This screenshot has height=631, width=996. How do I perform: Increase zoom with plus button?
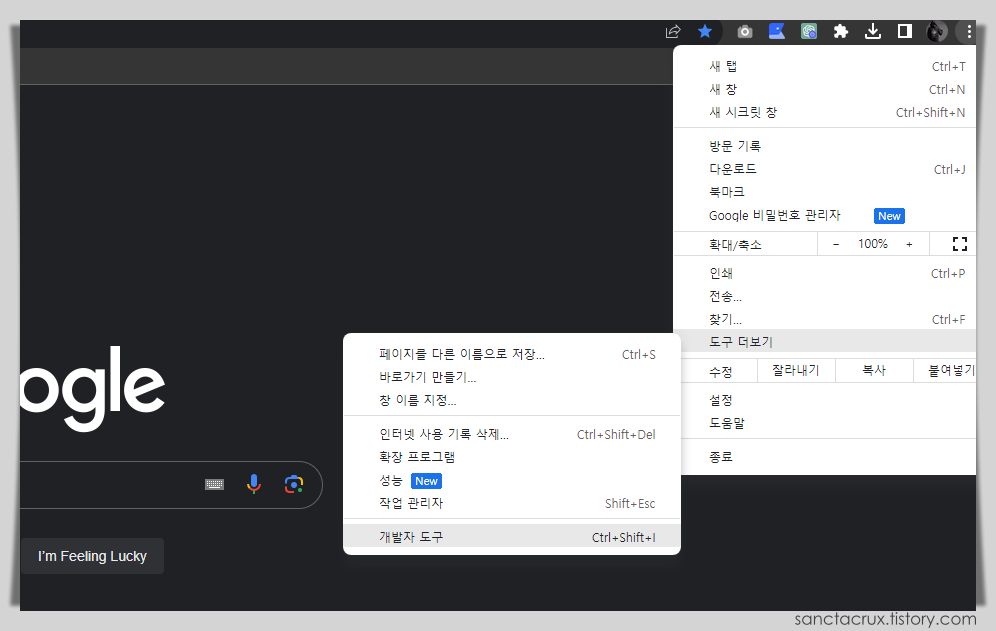[x=909, y=244]
